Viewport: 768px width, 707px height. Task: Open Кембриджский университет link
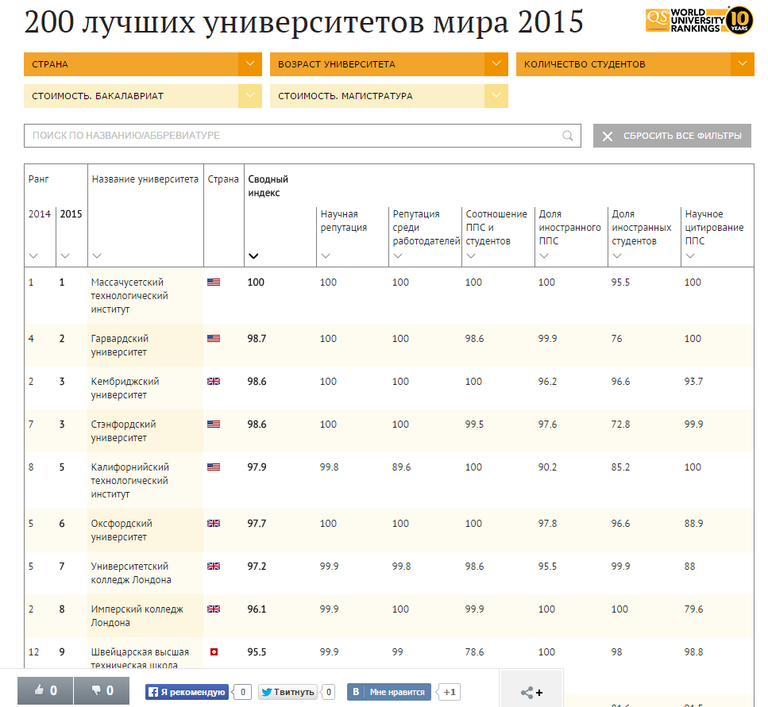125,388
